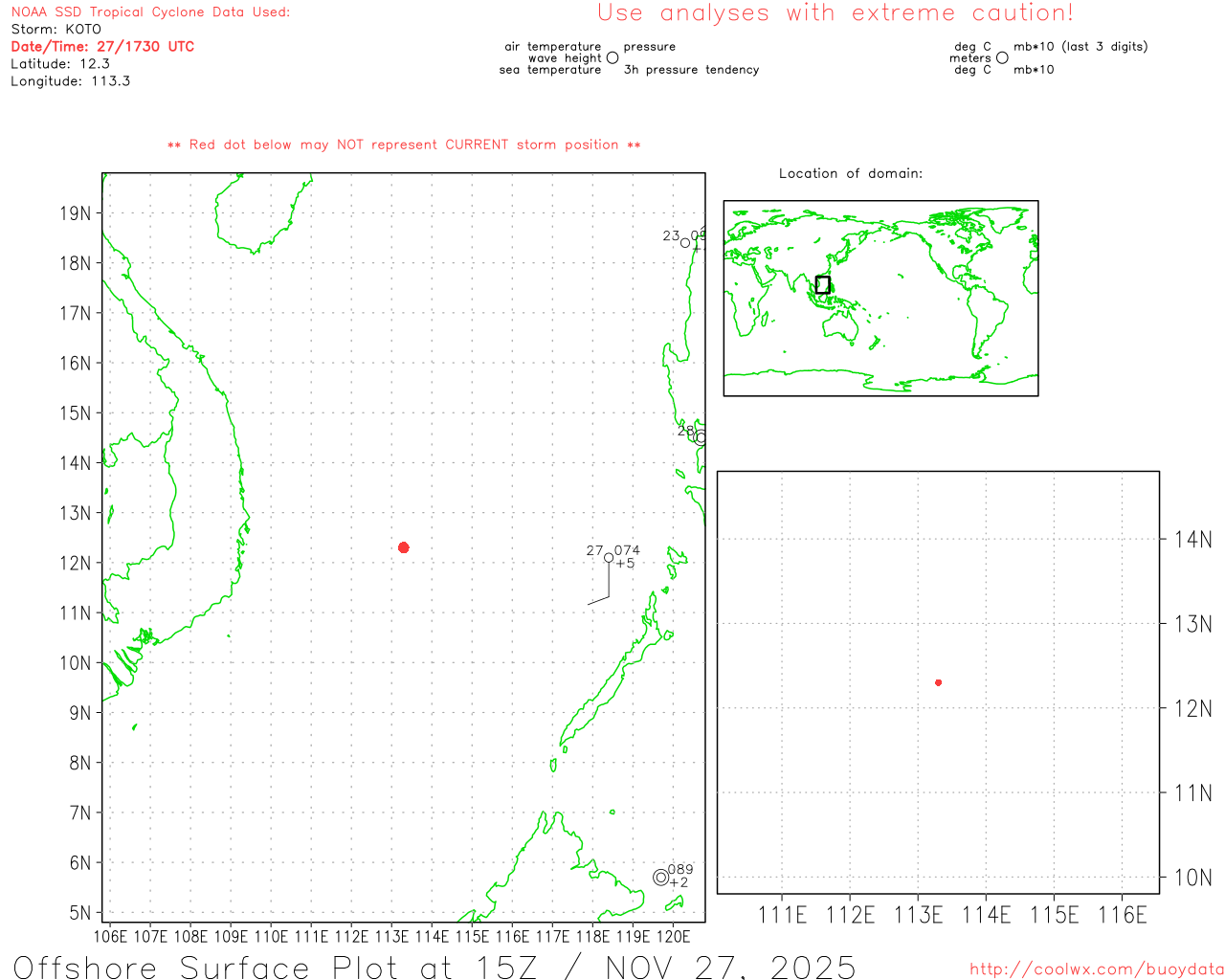
Task: Click the 111E label on the inset map
Action: (x=783, y=915)
